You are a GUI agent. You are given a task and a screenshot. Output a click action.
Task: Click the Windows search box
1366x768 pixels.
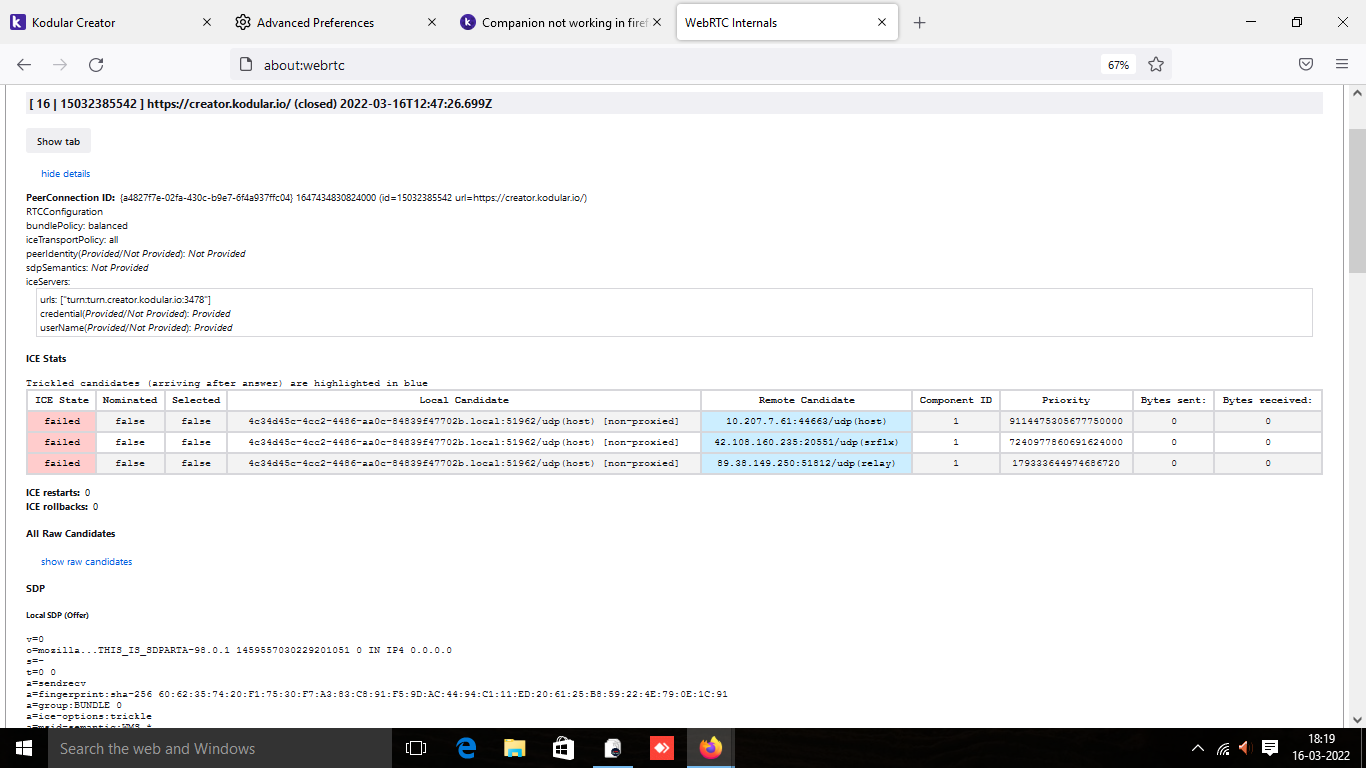pos(219,748)
